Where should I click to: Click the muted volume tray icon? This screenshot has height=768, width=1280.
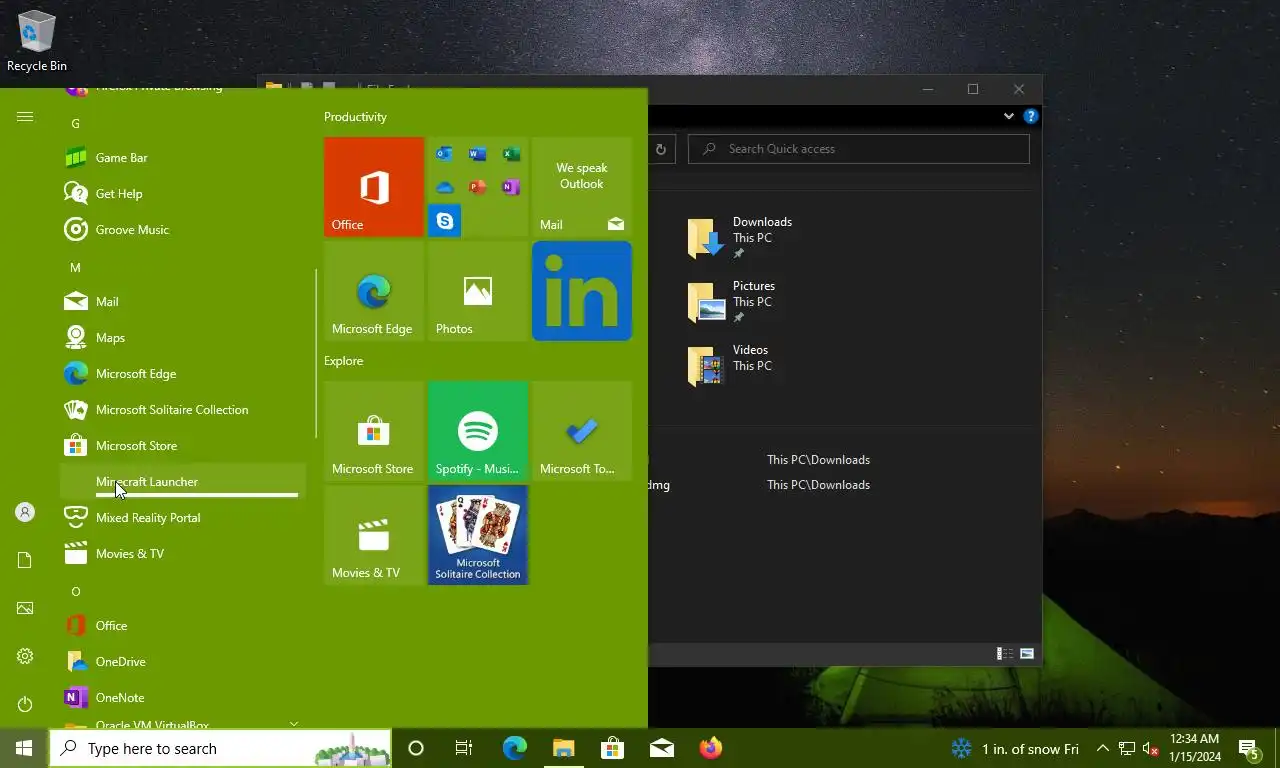point(1150,749)
